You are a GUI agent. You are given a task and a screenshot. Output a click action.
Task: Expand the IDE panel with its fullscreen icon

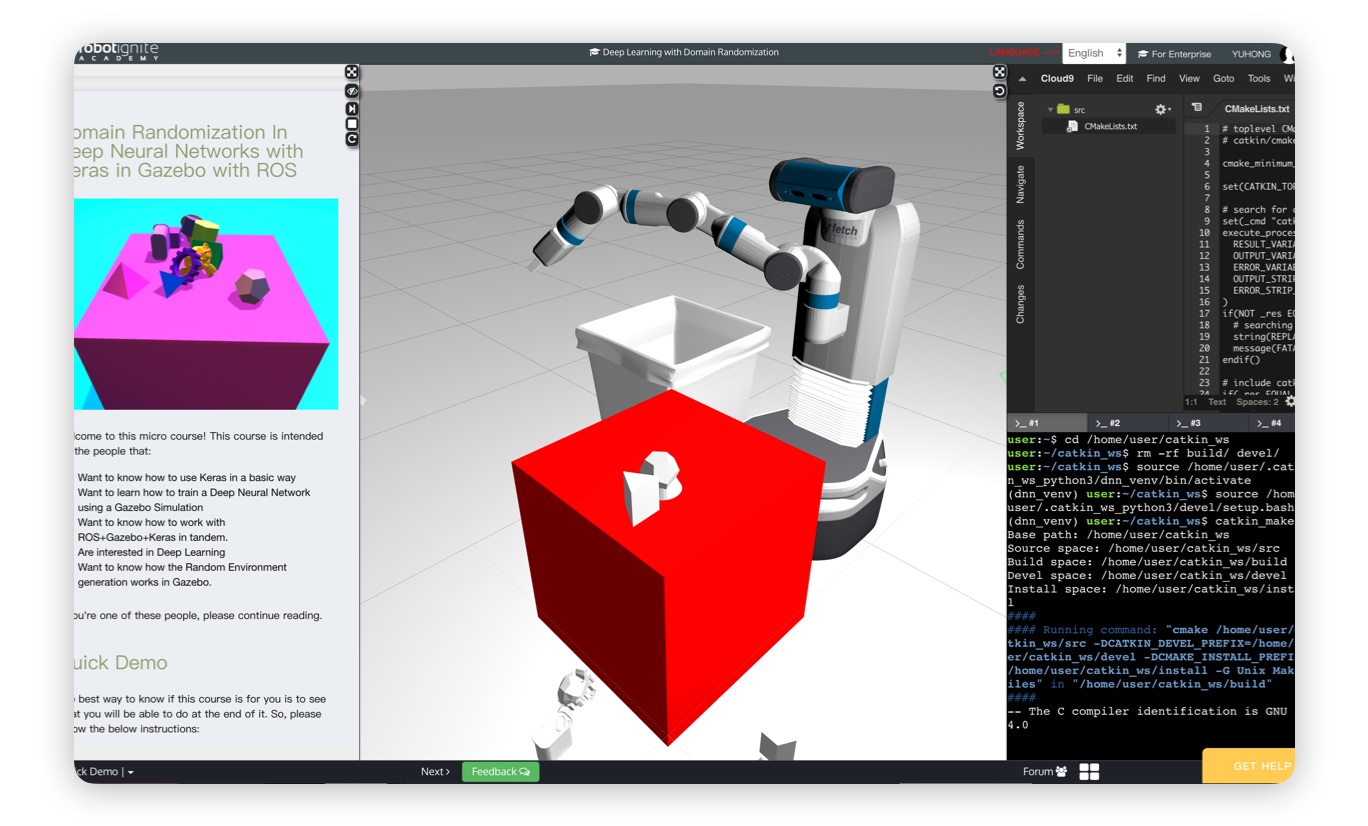(999, 72)
